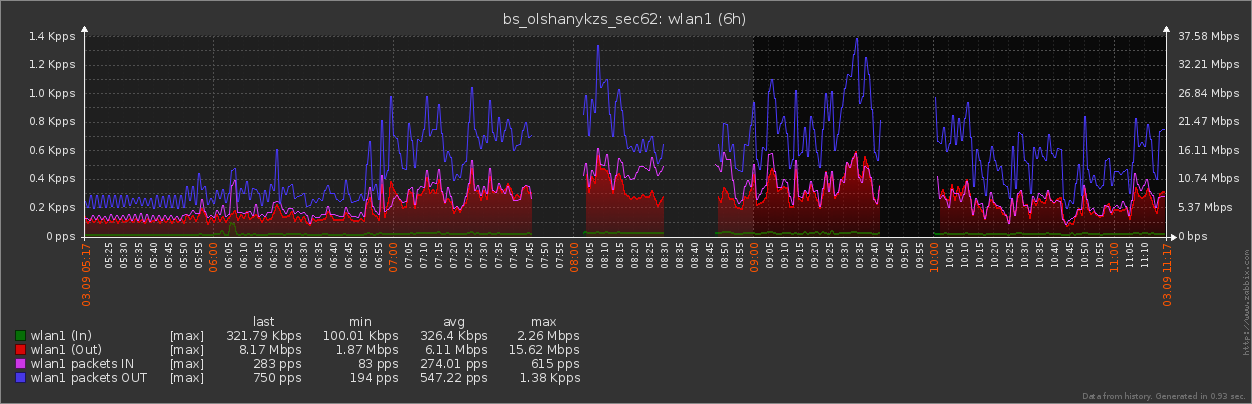
Task: Click max value 1.38 Kpps
Action: tap(548, 378)
